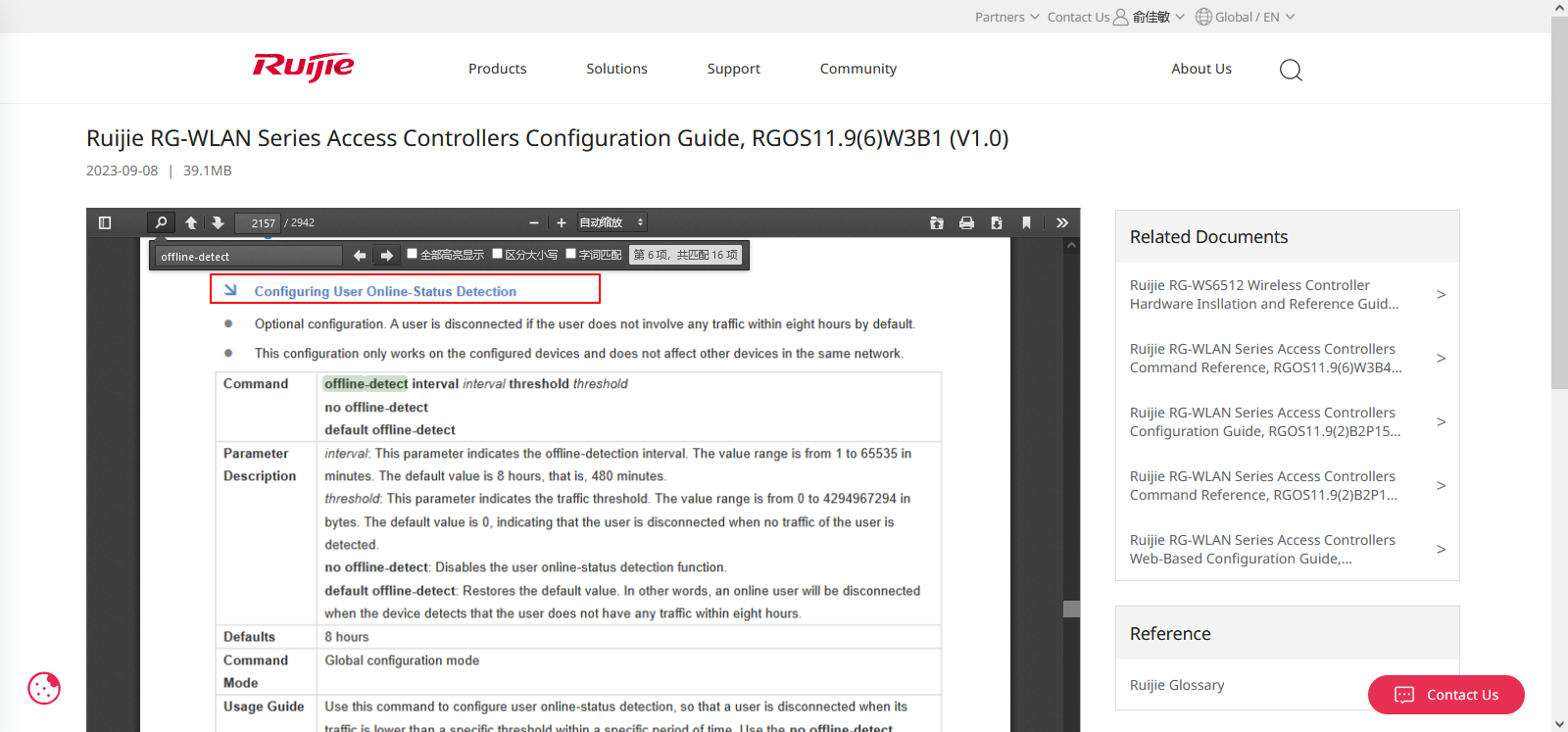
Task: Open Command Reference RGOS11.9(2)B2P1 document
Action: [x=1263, y=485]
